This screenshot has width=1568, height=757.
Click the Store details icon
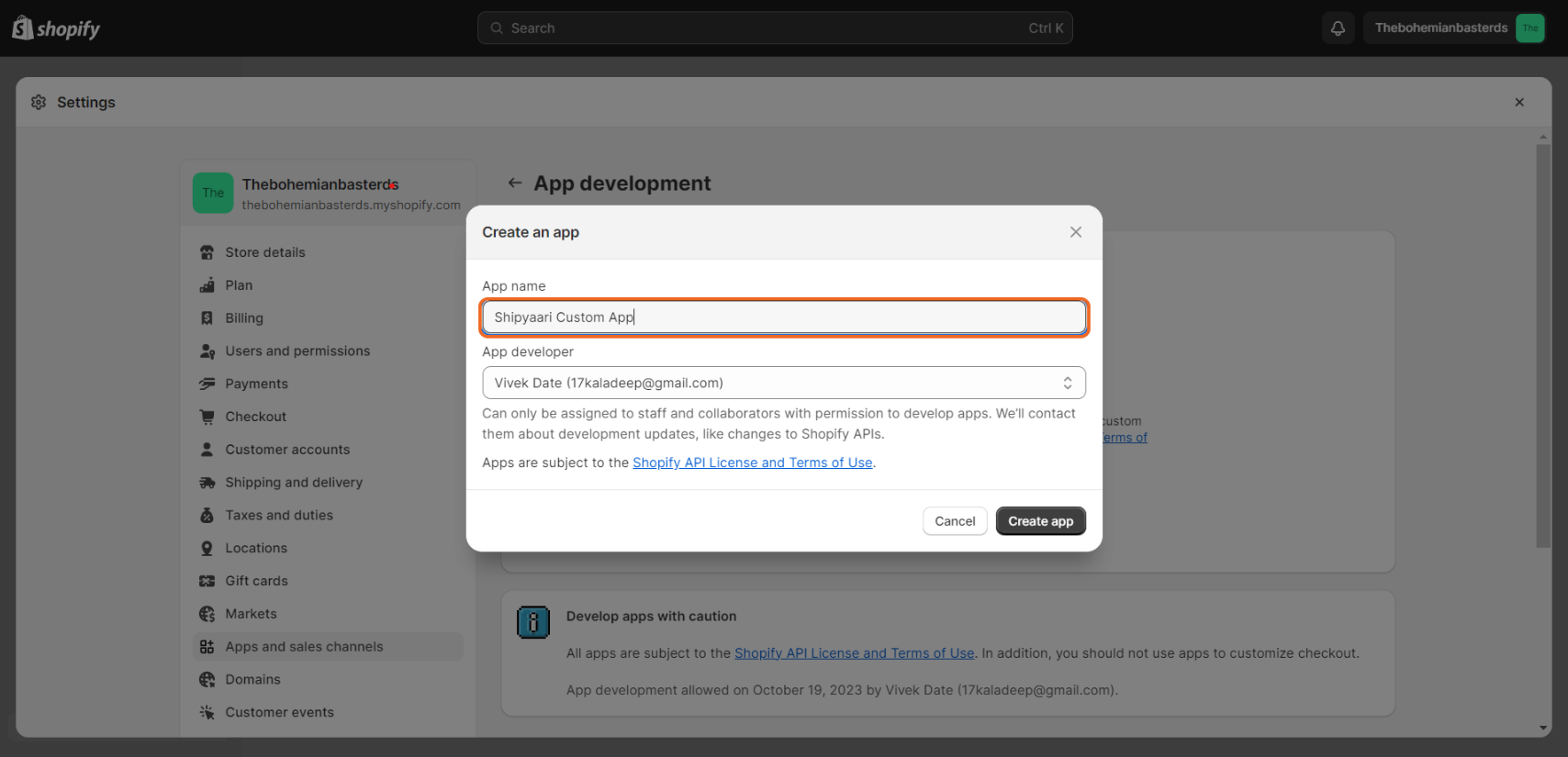tap(207, 252)
